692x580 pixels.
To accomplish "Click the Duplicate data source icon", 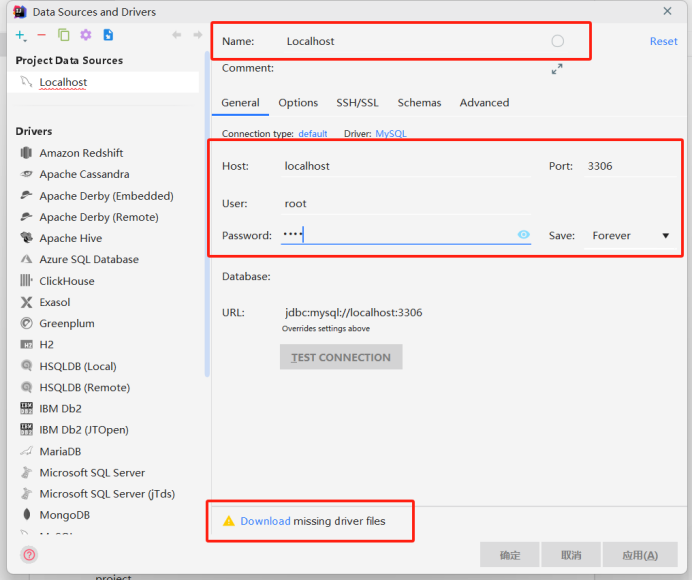I will [64, 35].
